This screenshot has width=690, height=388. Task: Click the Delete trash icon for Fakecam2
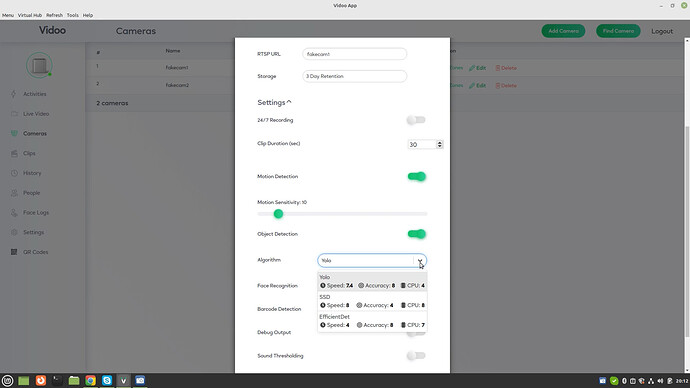pyautogui.click(x=498, y=86)
